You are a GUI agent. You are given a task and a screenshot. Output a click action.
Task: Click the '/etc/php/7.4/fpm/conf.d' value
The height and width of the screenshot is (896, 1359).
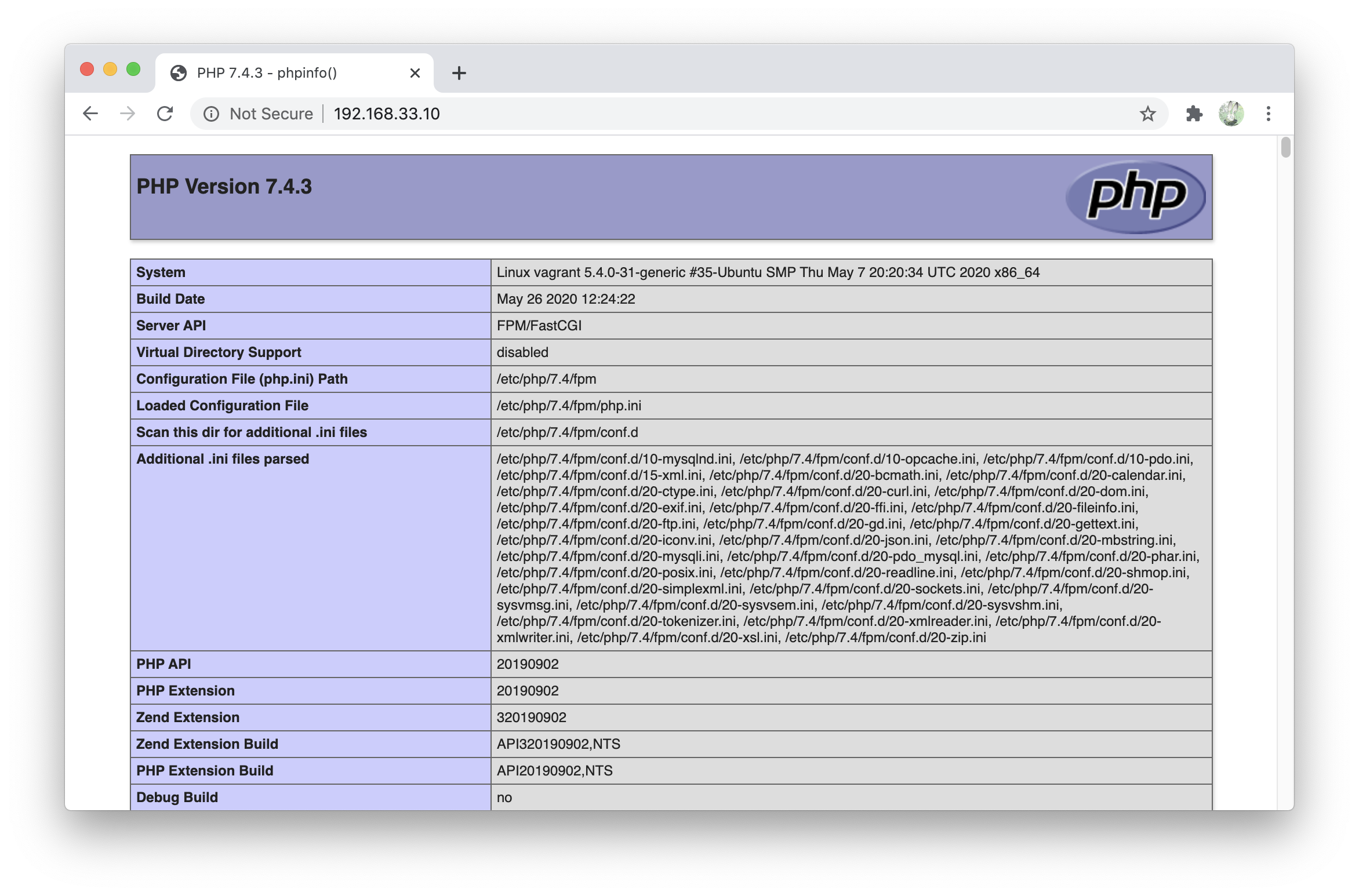click(x=568, y=432)
